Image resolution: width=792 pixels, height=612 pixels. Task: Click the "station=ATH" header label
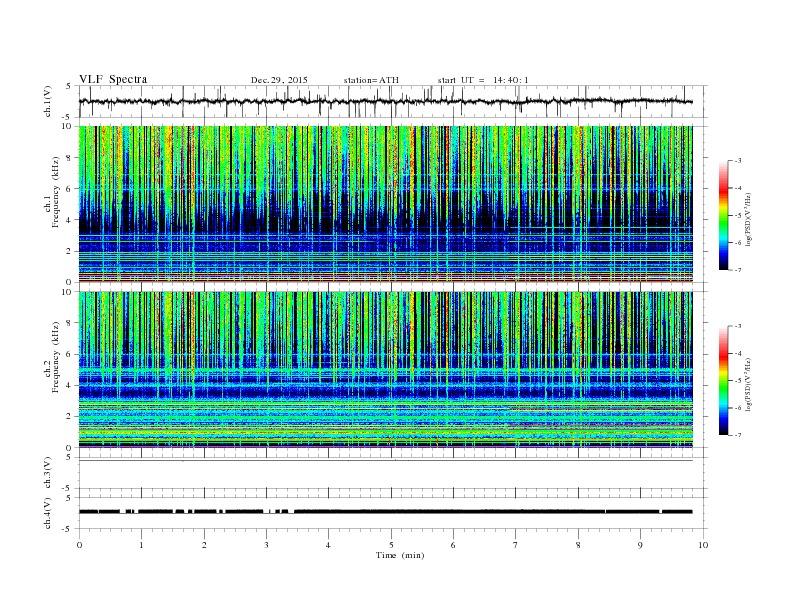(371, 80)
